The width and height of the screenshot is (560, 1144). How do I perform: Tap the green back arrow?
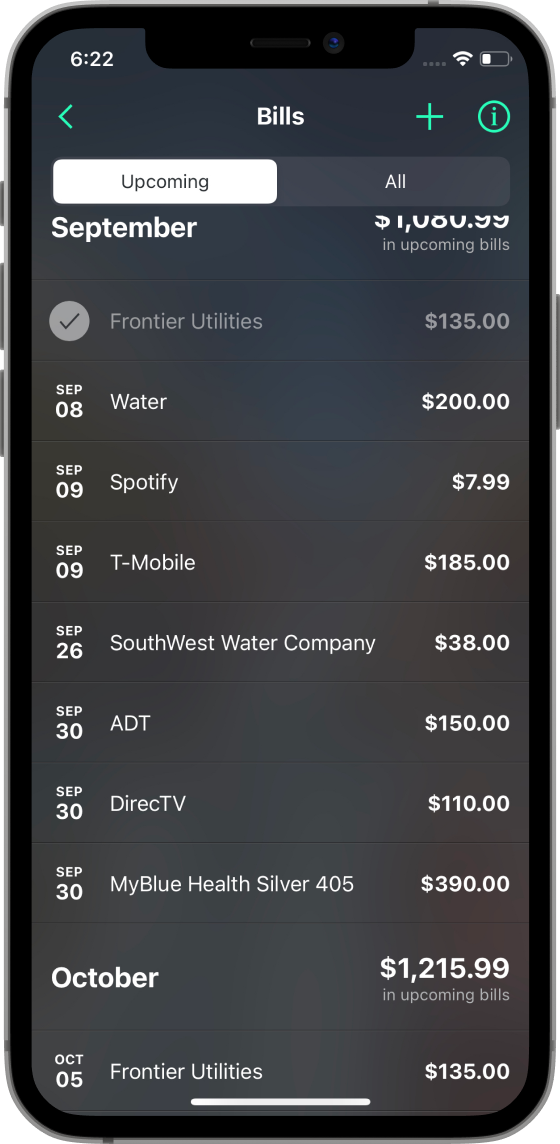point(66,117)
